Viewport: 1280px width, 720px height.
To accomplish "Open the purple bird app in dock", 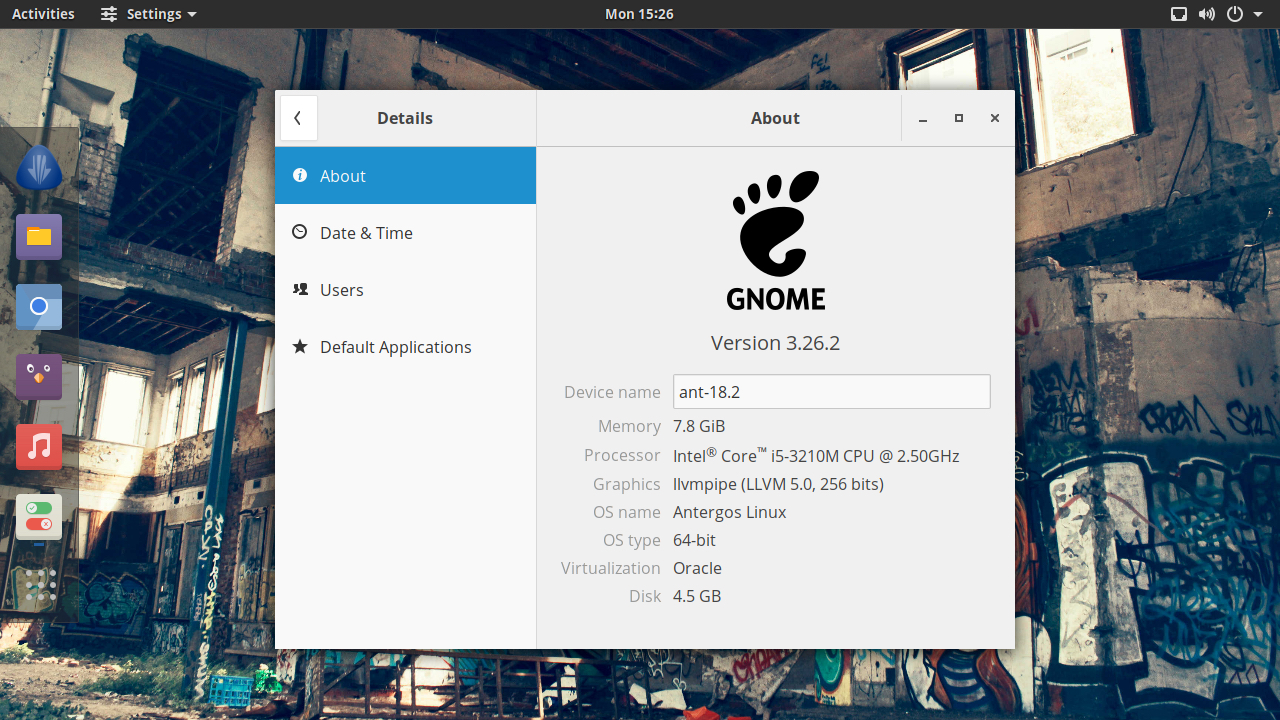I will click(39, 377).
